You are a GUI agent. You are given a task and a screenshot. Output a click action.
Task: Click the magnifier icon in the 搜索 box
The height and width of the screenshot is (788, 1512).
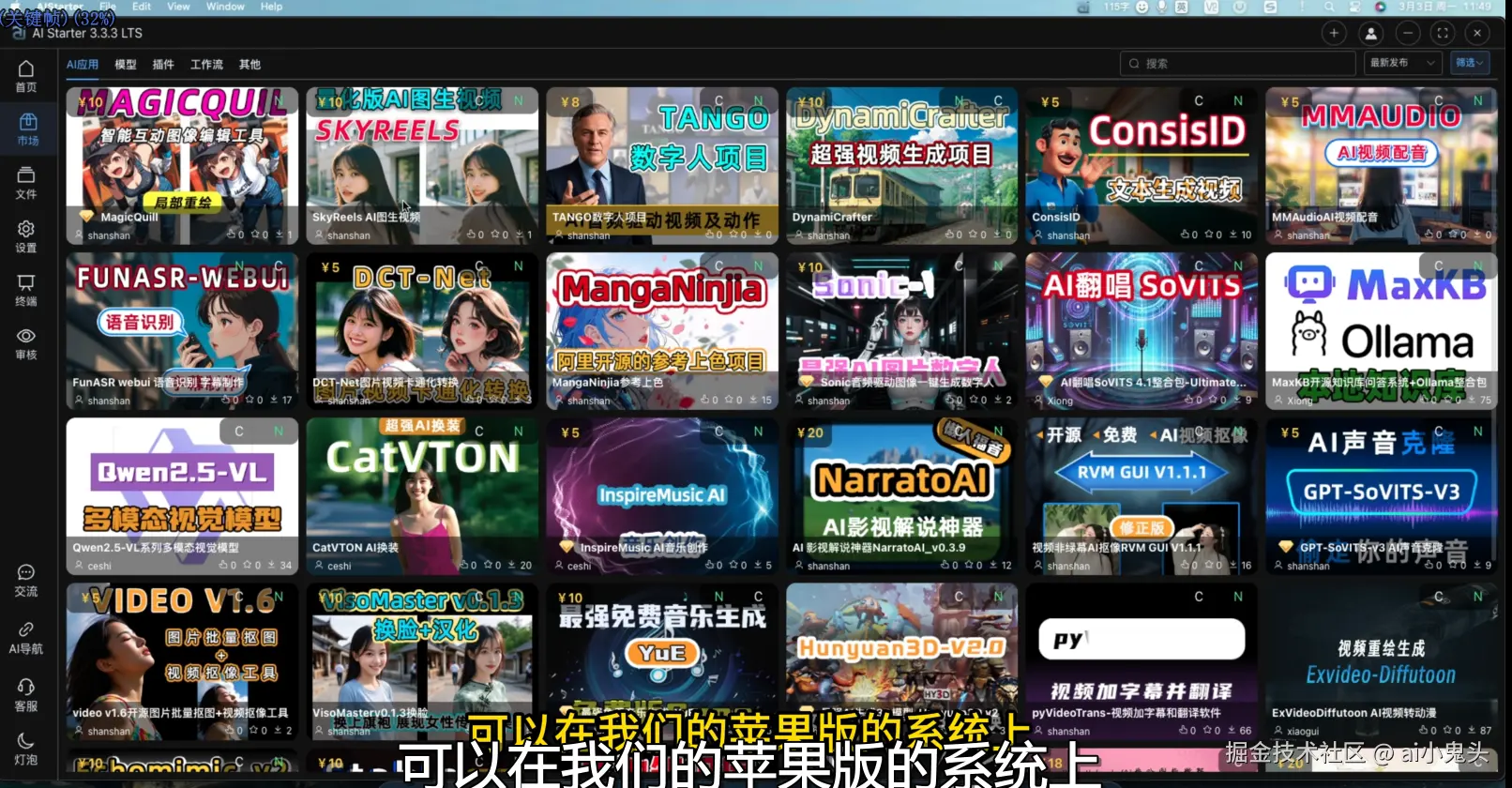click(x=1134, y=64)
